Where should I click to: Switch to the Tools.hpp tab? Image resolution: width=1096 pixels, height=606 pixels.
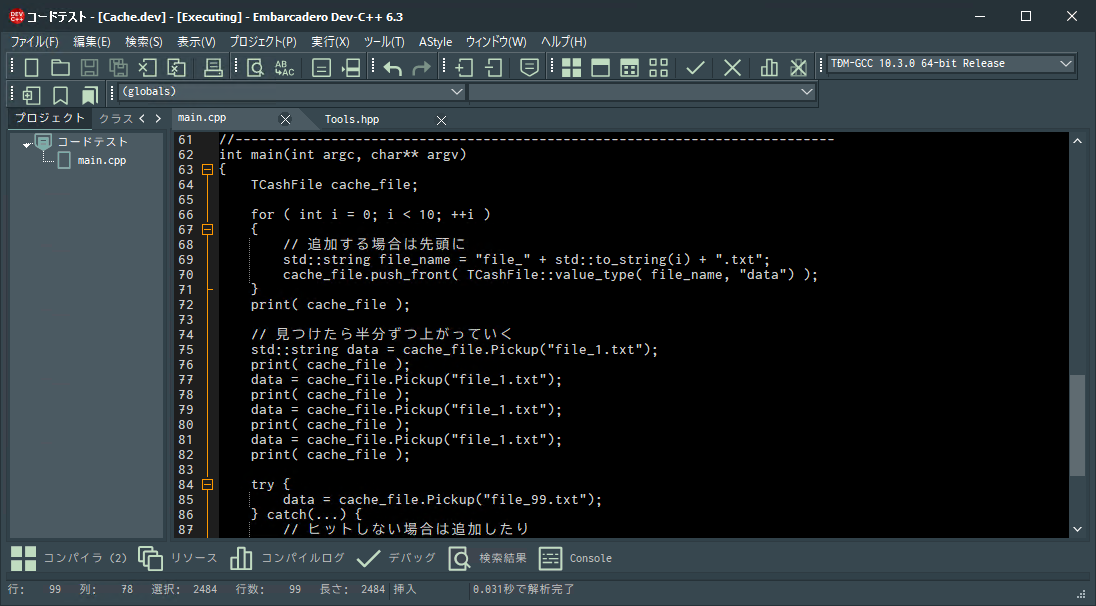[351, 119]
